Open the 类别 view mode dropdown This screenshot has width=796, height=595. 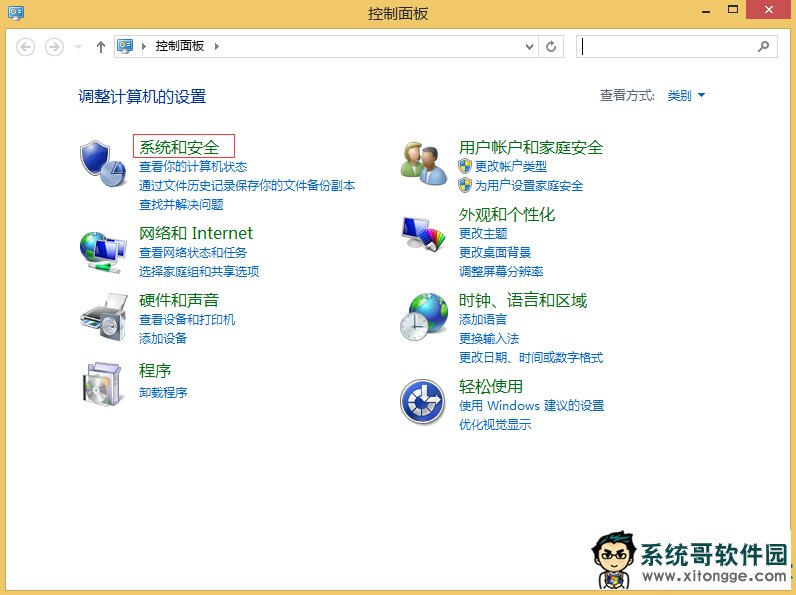(686, 95)
